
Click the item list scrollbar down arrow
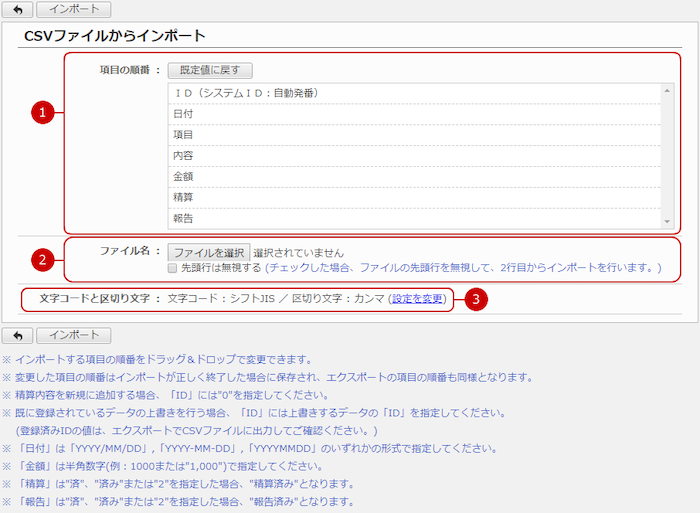click(666, 221)
